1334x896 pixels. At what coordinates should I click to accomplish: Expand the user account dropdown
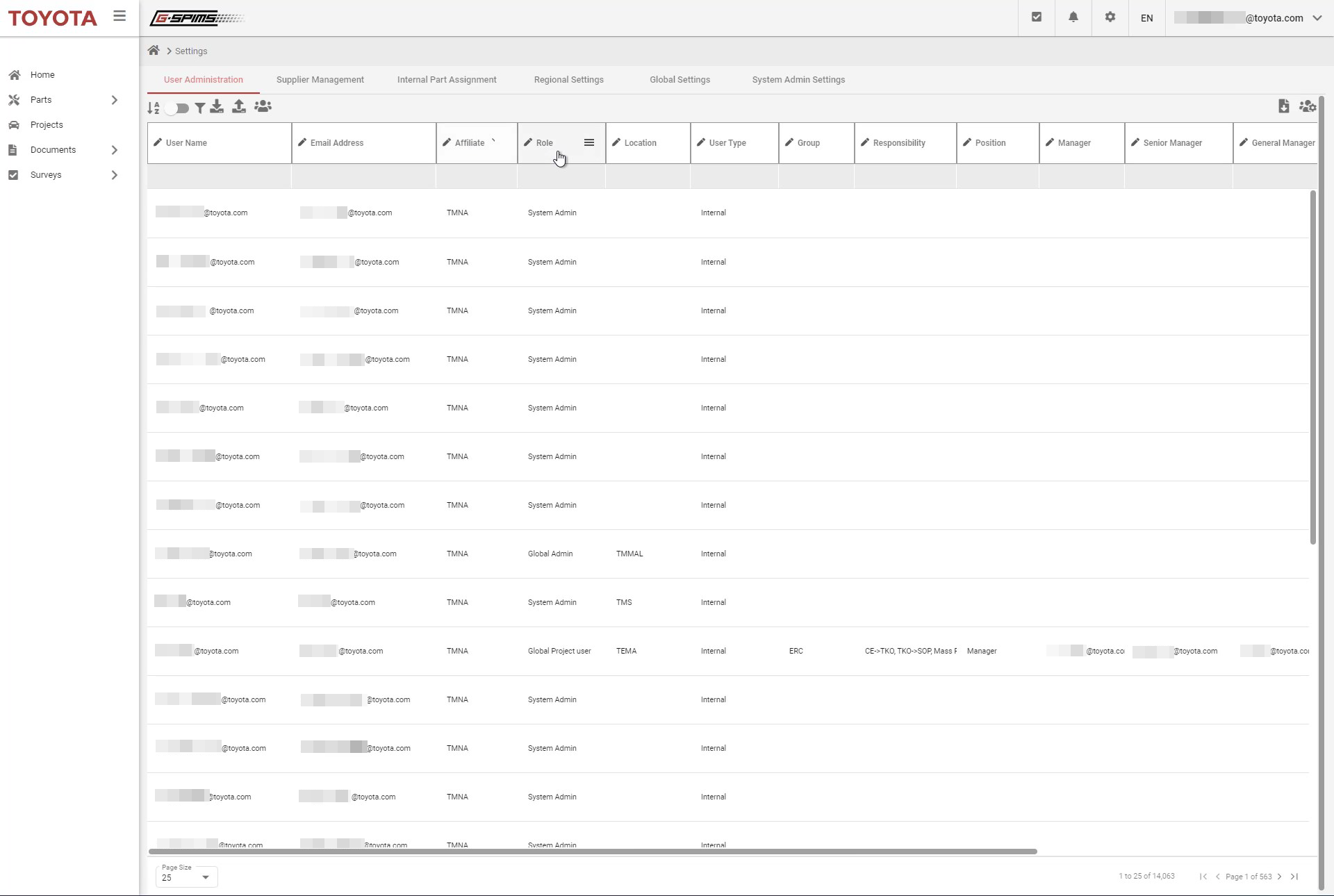pos(1317,18)
